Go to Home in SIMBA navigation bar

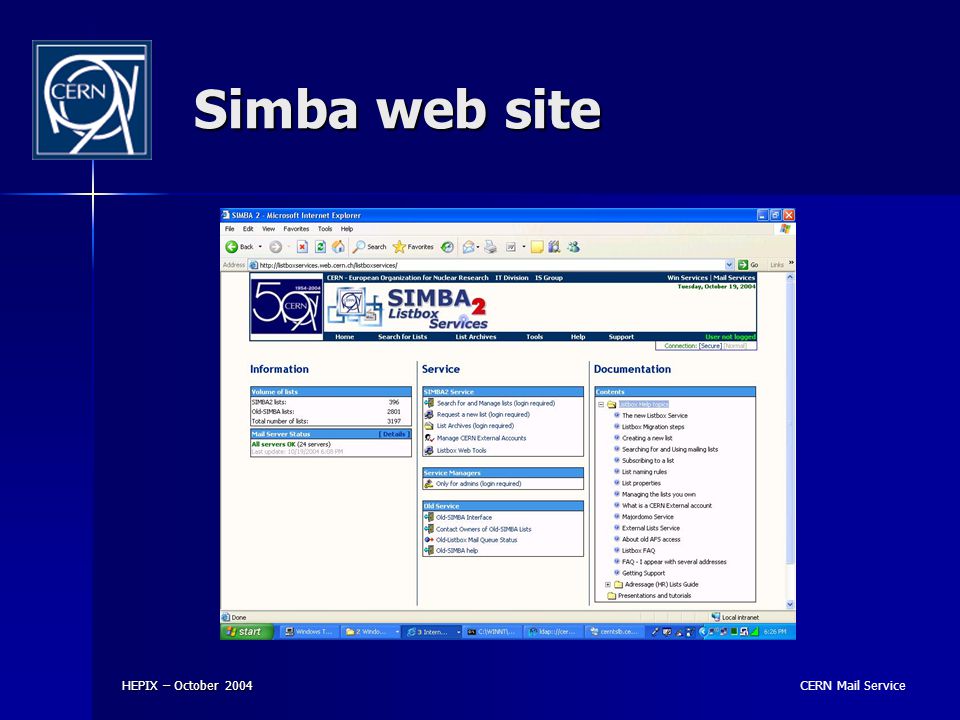click(345, 337)
